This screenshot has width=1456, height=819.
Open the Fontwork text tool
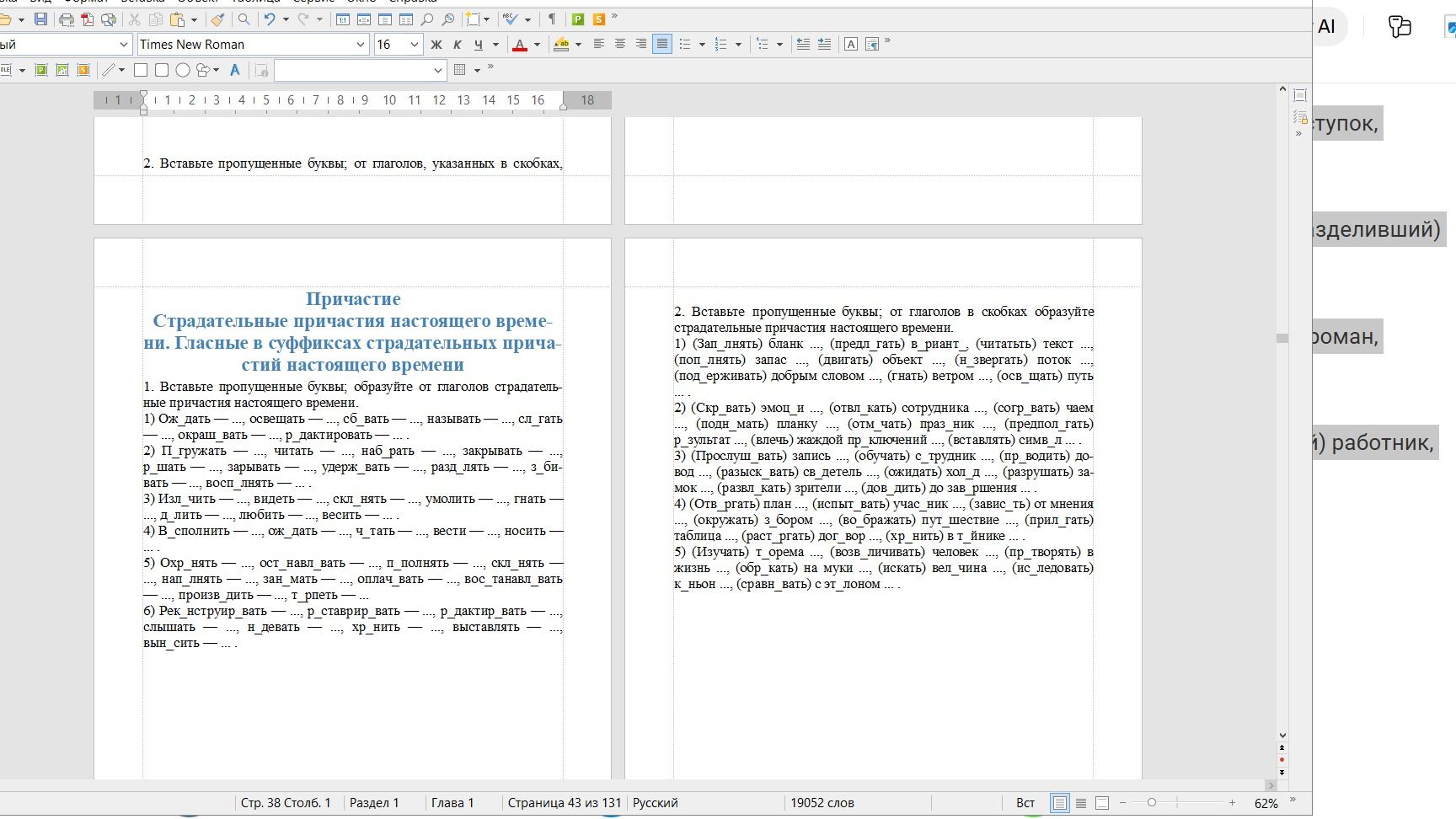(x=235, y=70)
